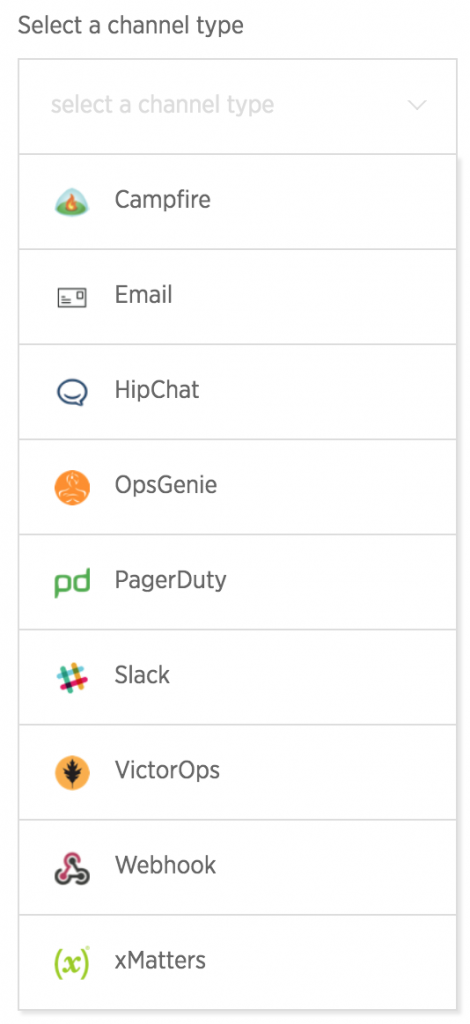The width and height of the screenshot is (470, 1024).
Task: Click the orange OpsGenie icon
Action: pyautogui.click(x=72, y=487)
